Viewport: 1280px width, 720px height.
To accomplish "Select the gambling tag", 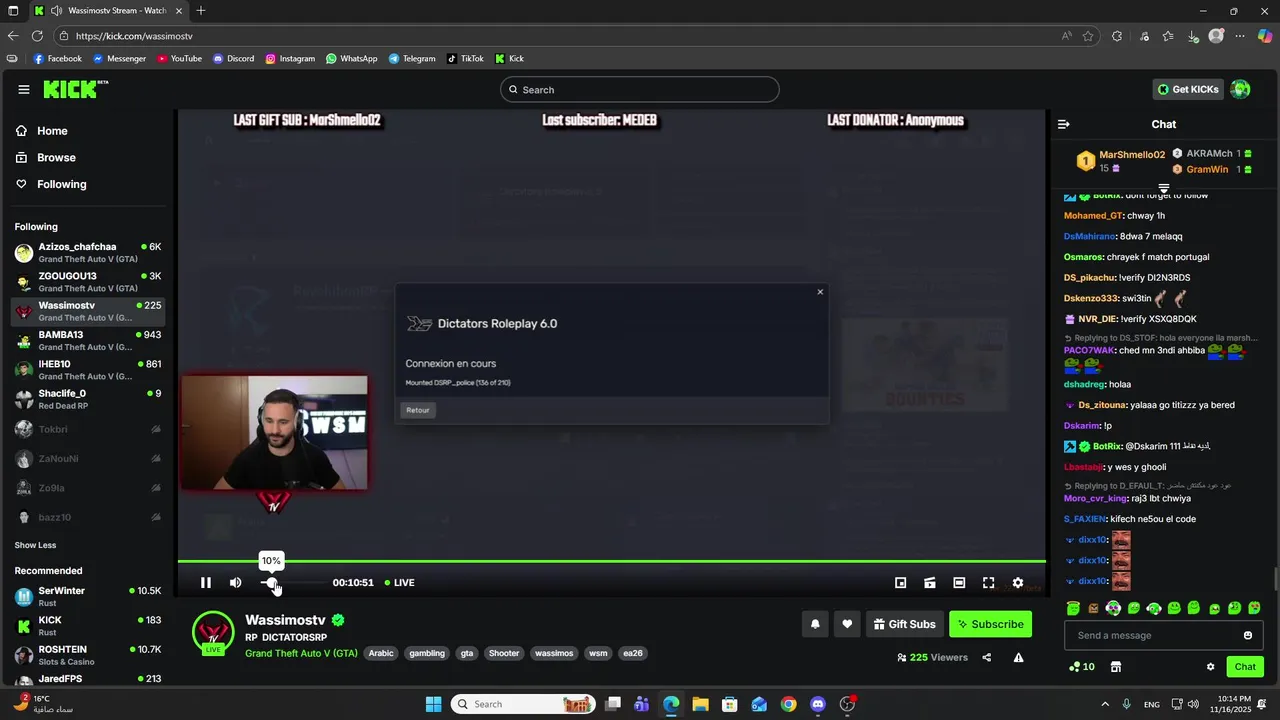I will pyautogui.click(x=427, y=653).
